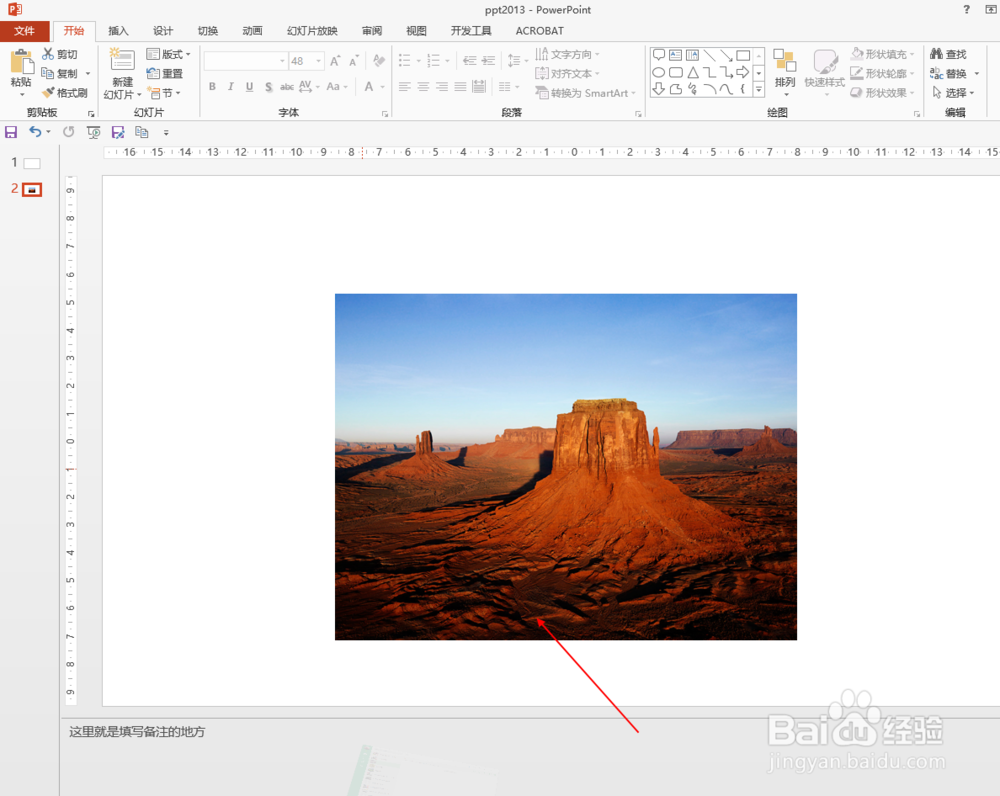This screenshot has height=796, width=1000.
Task: Activate the Format Painter (格式刷)
Action: 64,93
